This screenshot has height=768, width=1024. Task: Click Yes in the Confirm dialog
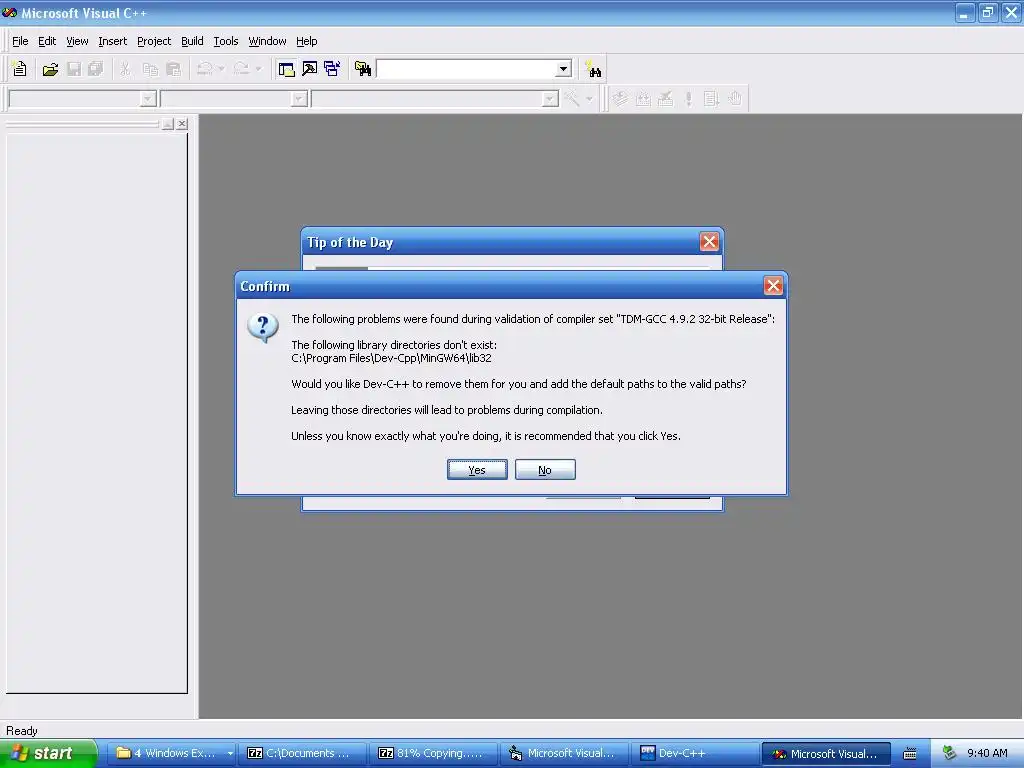coord(477,470)
